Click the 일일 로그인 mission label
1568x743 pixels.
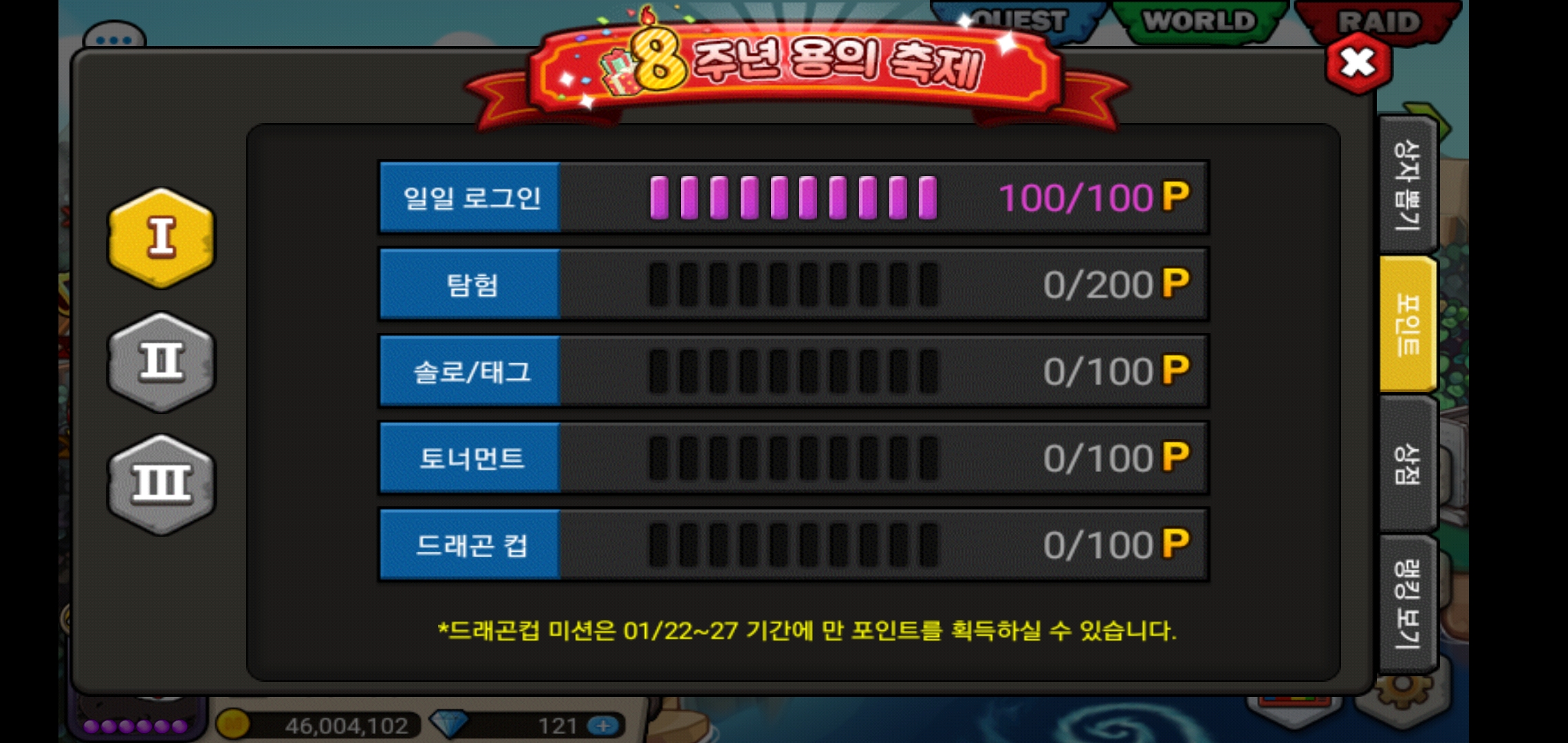pyautogui.click(x=470, y=197)
